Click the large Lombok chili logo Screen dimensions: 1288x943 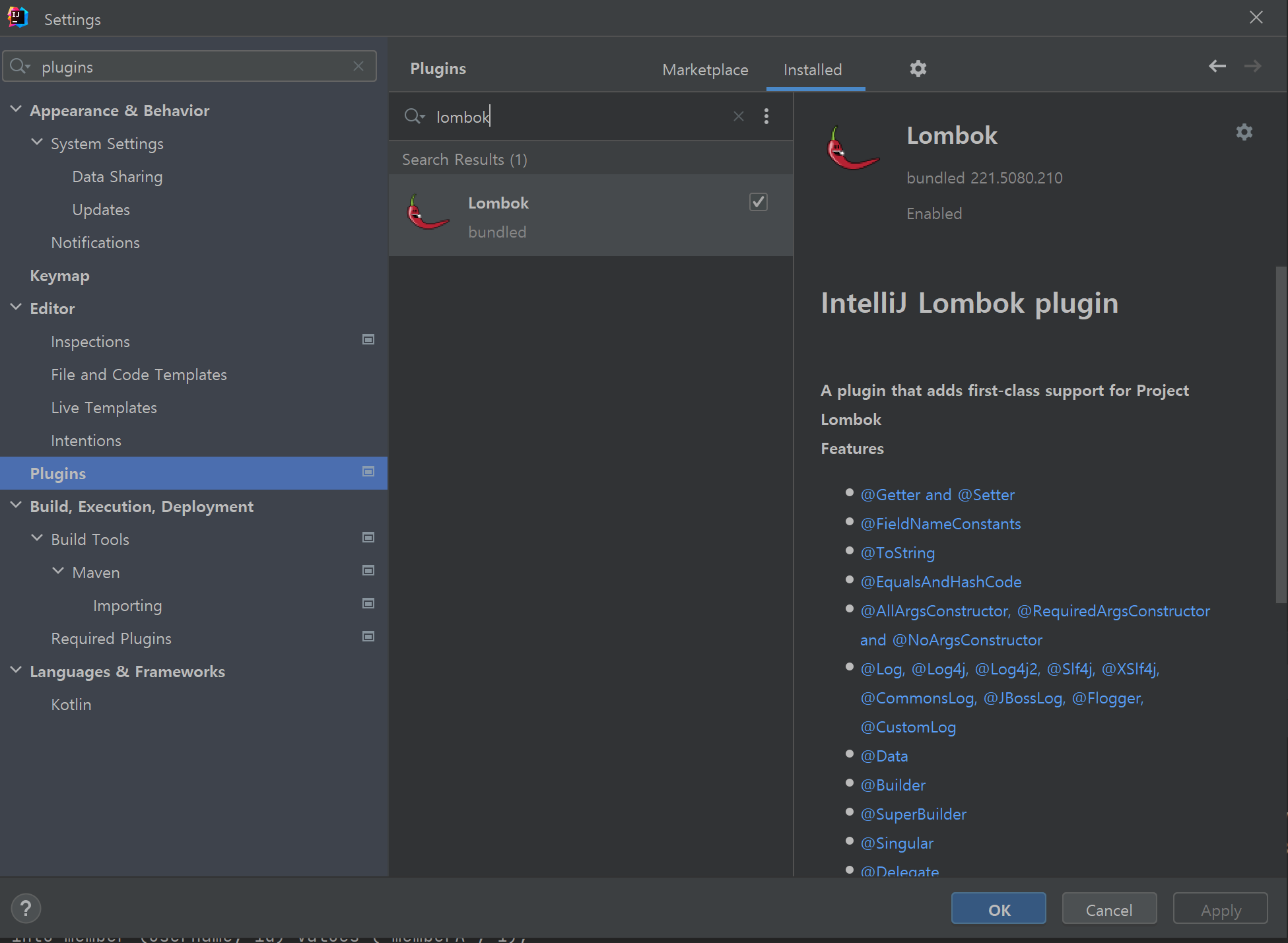(853, 148)
